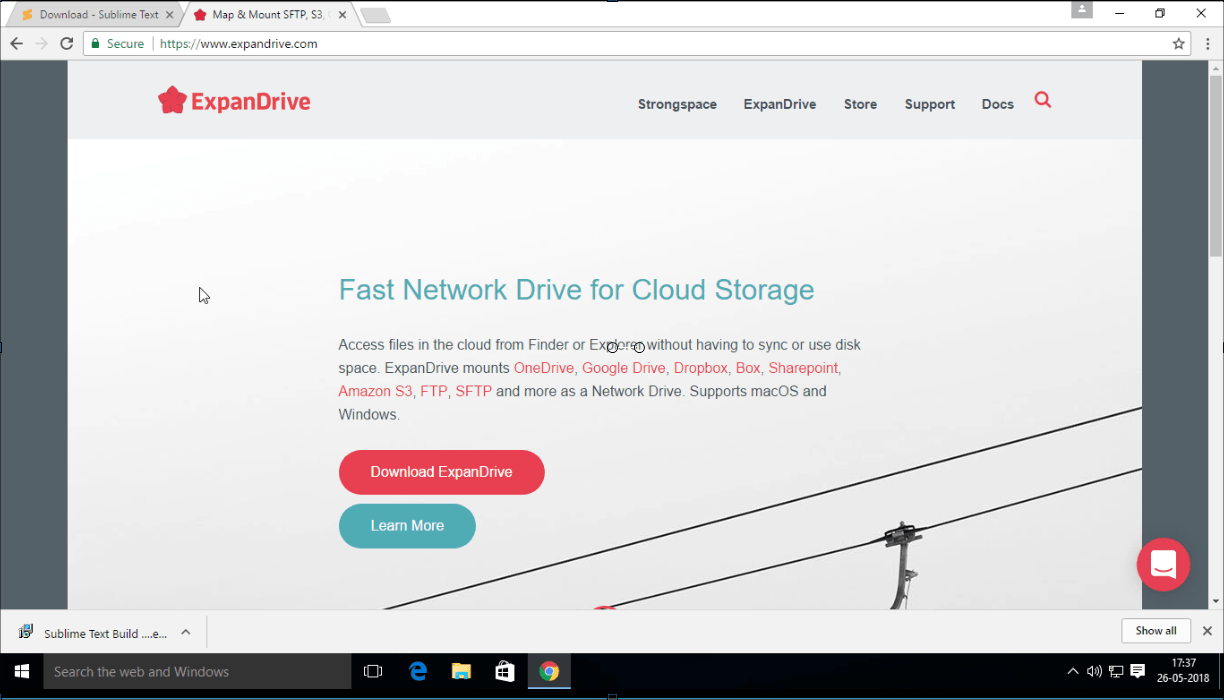Click the page vertical scrollbar thumb
The image size is (1224, 700).
(x=1216, y=165)
